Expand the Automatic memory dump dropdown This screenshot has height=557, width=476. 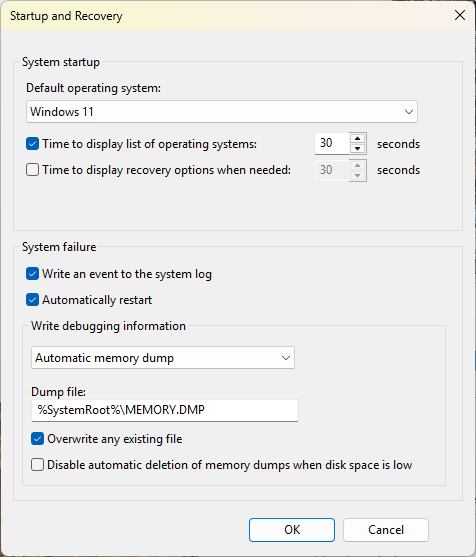pyautogui.click(x=163, y=358)
